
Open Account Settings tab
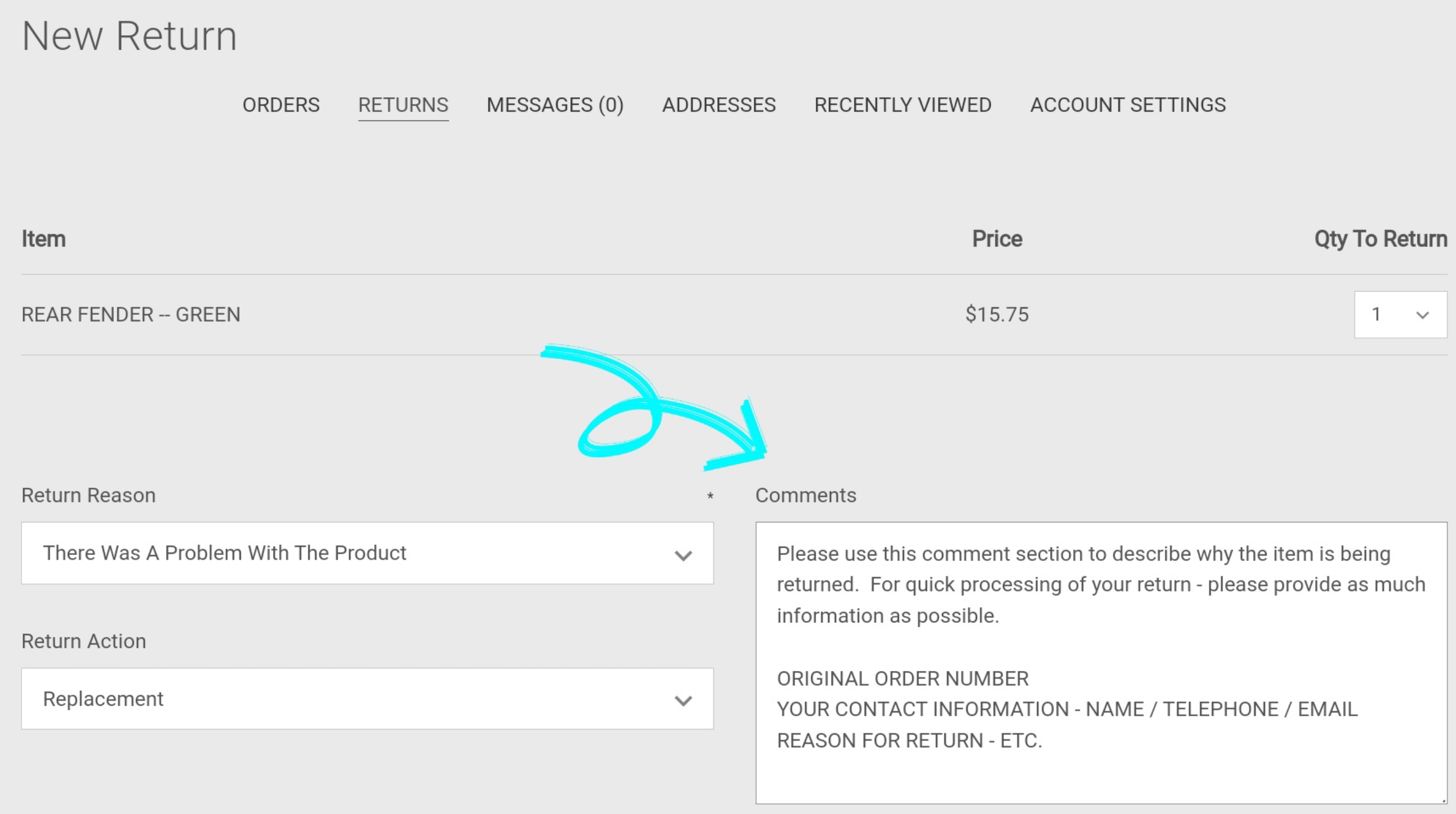tap(1128, 105)
